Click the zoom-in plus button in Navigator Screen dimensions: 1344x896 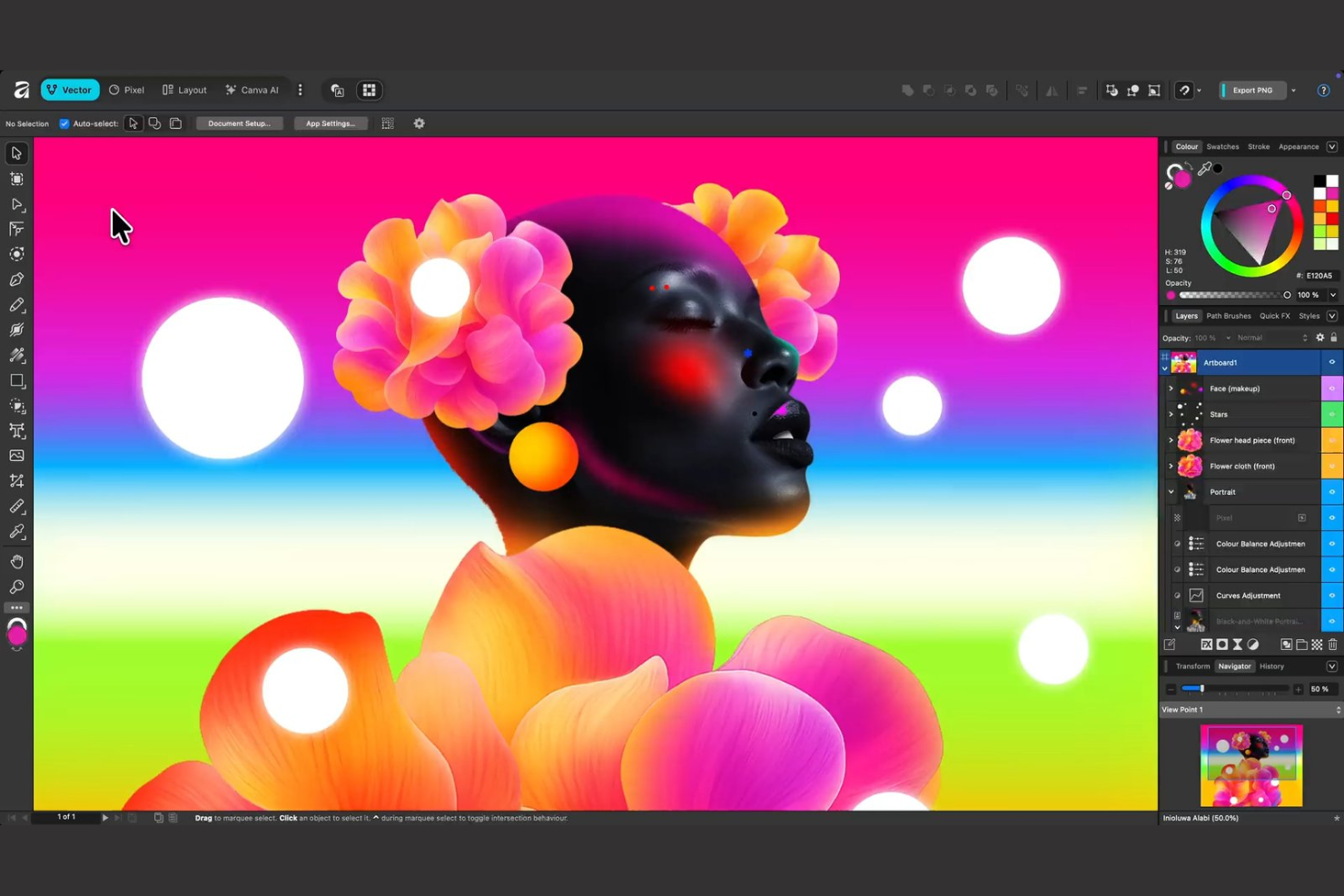[1298, 689]
